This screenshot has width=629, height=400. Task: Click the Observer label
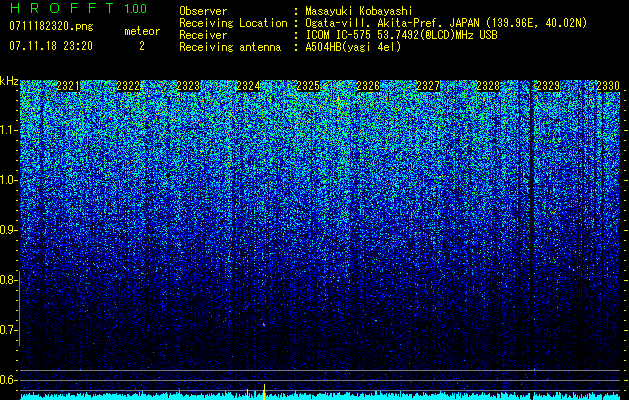(x=203, y=11)
